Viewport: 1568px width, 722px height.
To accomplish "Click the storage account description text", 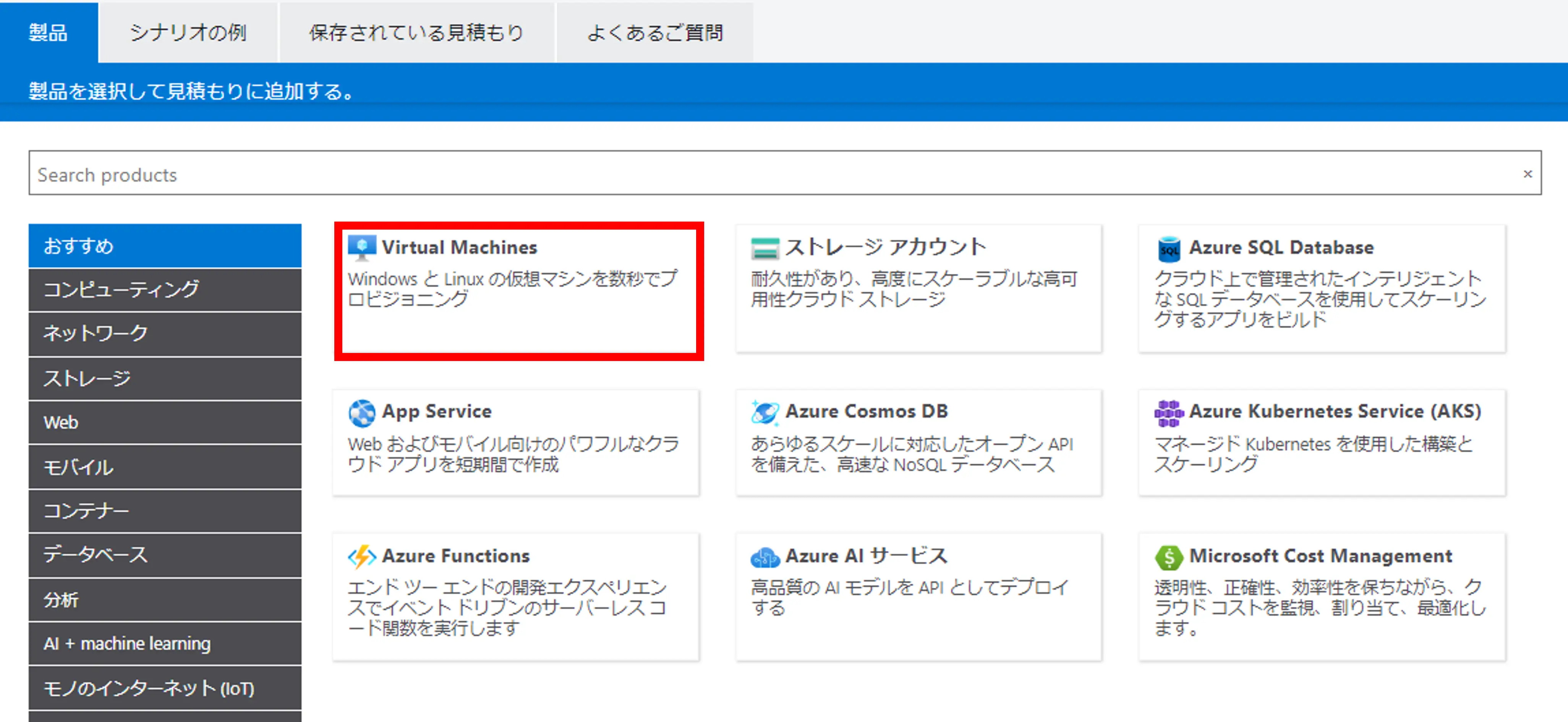I will click(914, 289).
